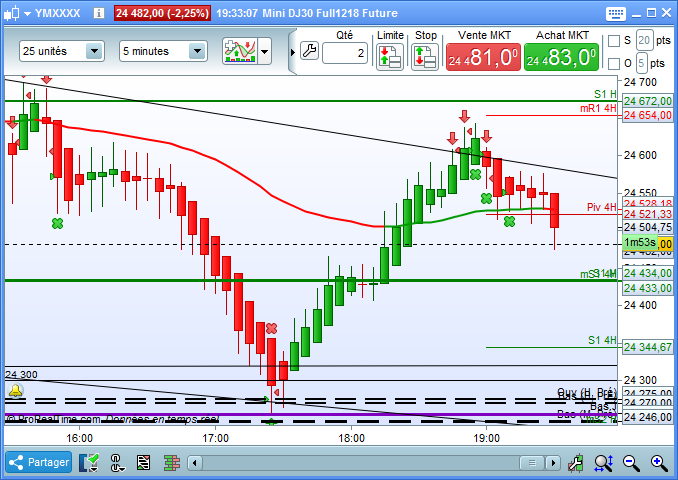Click the 24 434,00 price label
Image resolution: width=678 pixels, height=480 pixels.
[x=647, y=273]
